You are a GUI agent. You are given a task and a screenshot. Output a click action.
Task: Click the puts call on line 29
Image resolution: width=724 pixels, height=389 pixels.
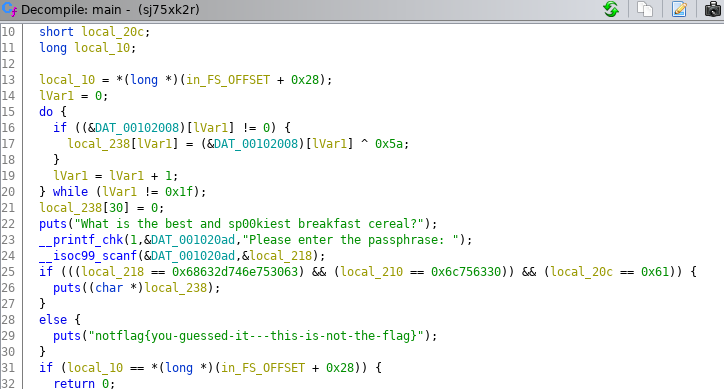point(67,336)
